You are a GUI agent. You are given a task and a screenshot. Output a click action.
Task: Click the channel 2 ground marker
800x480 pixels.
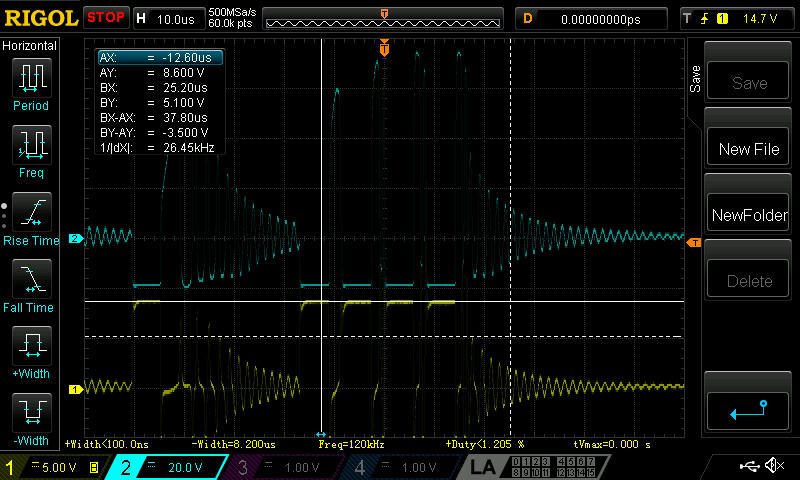click(x=76, y=238)
